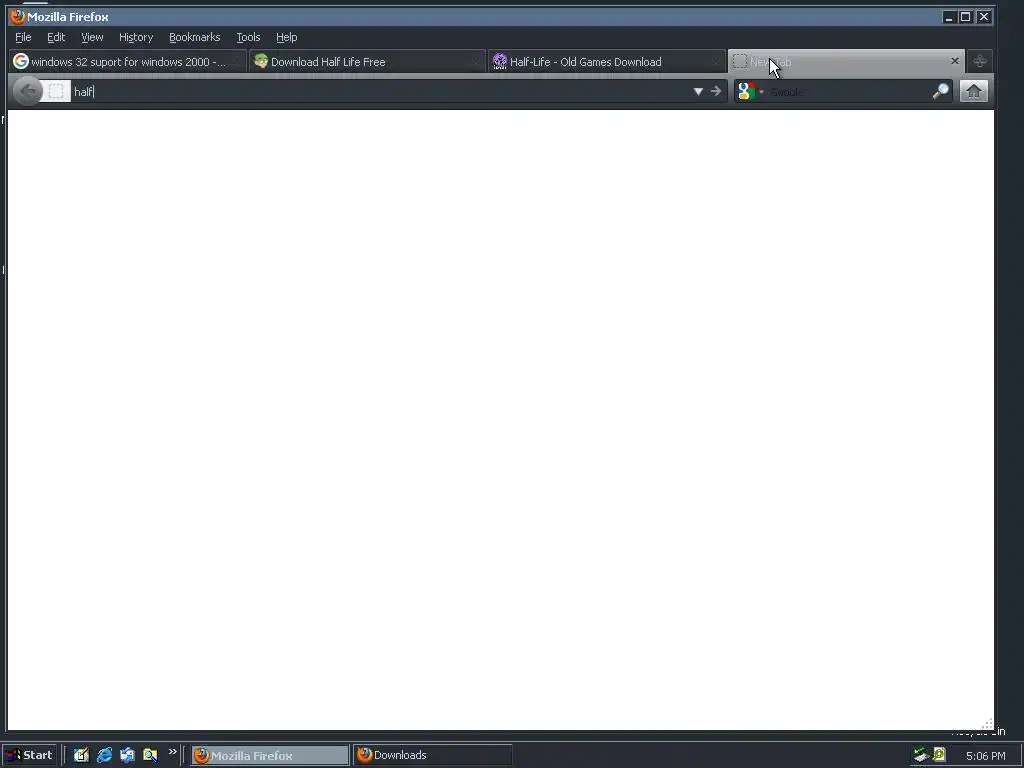1024x768 pixels.
Task: Launch Internet Explorer from quick launch
Action: [104, 755]
